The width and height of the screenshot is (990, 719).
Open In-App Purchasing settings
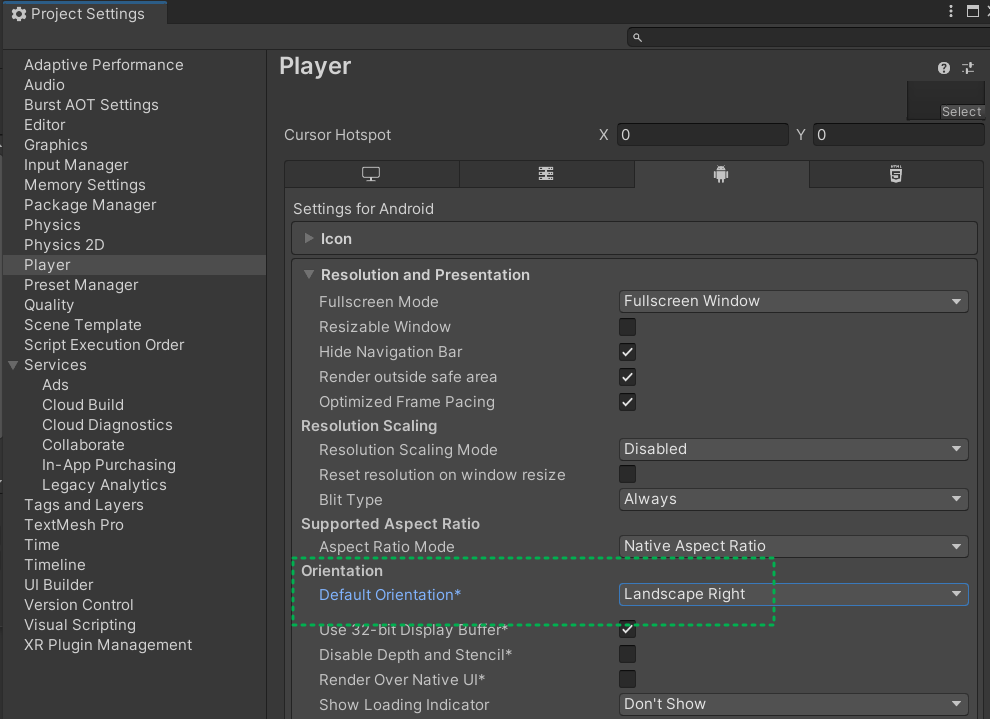click(109, 465)
